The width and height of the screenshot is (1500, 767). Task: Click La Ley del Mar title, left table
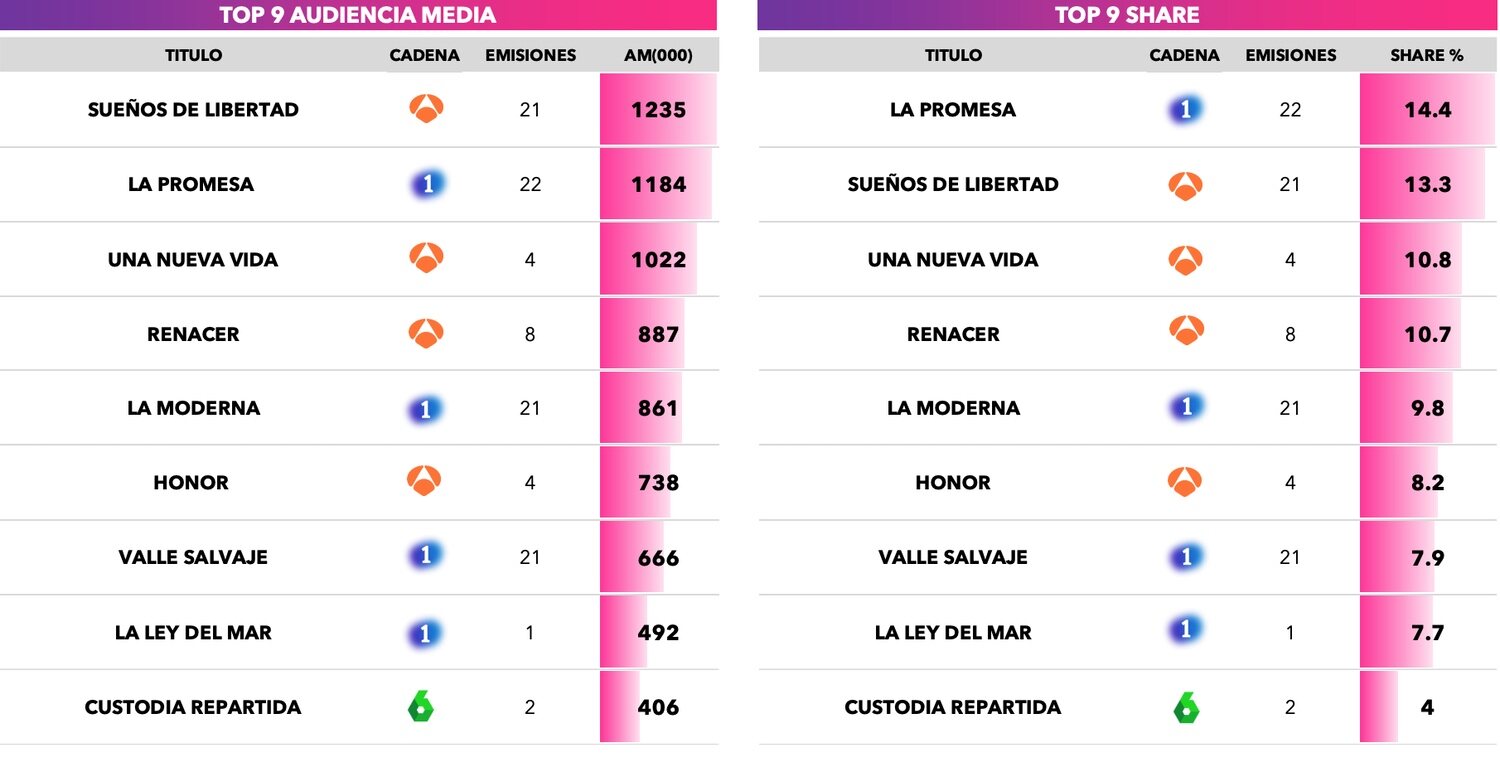pyautogui.click(x=193, y=632)
